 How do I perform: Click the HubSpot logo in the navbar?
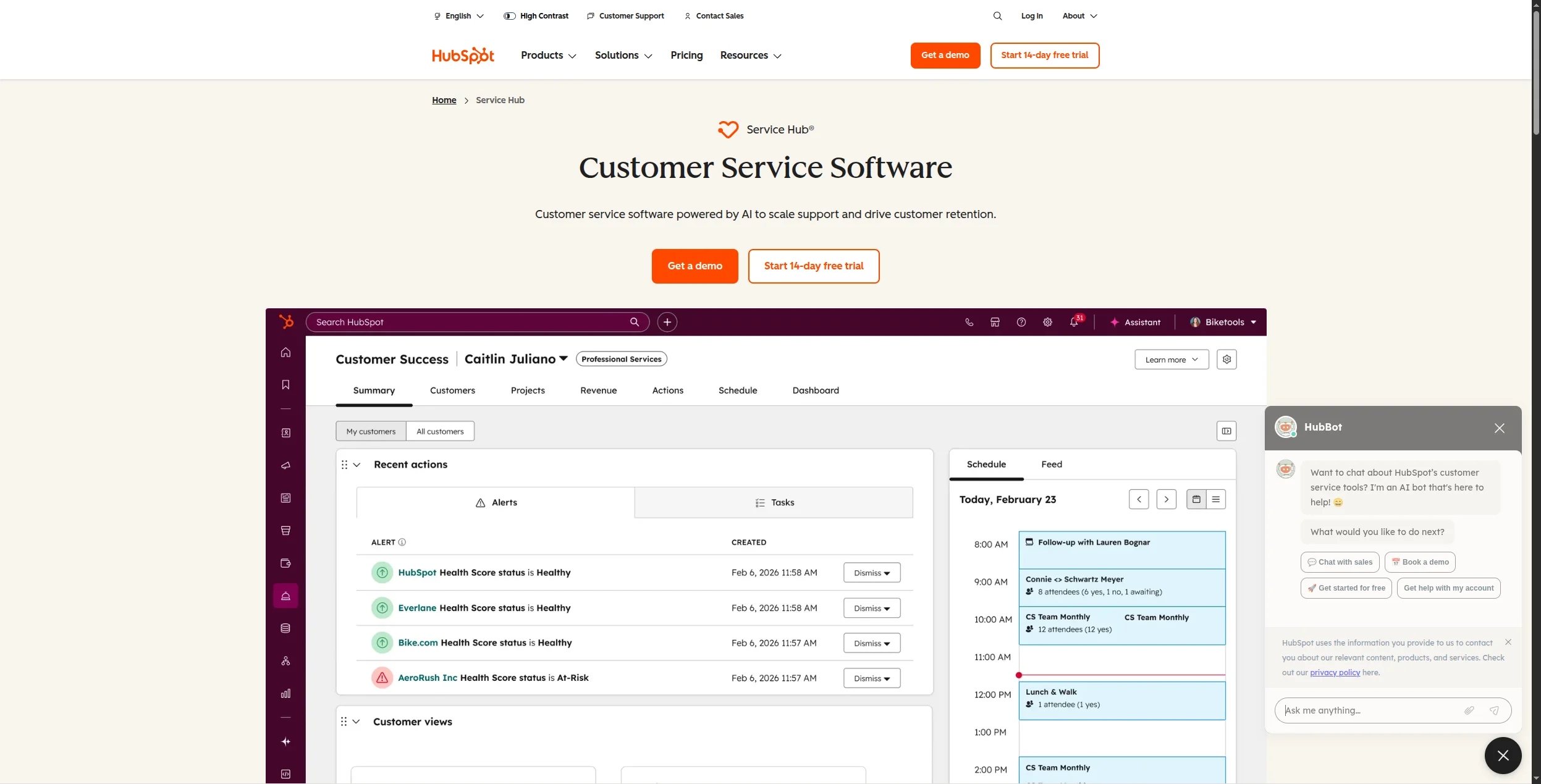(463, 56)
